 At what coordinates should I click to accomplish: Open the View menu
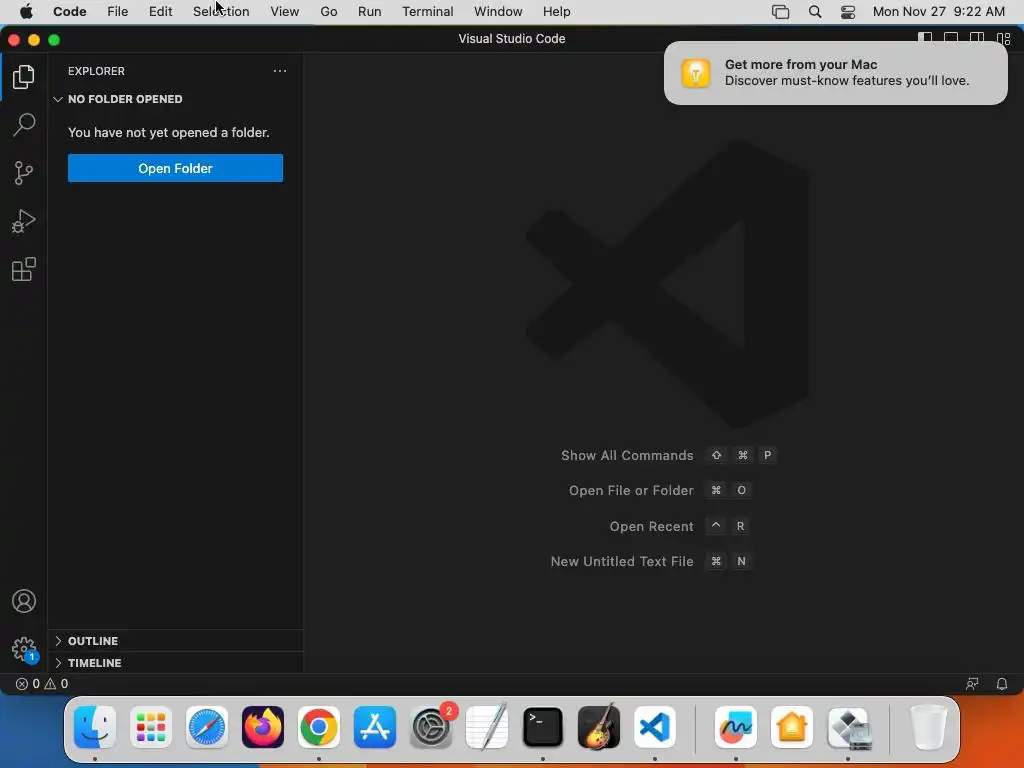[x=285, y=12]
